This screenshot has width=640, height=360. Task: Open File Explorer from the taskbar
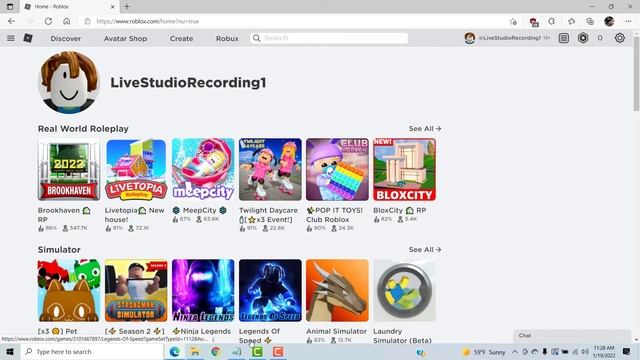[x=195, y=351]
